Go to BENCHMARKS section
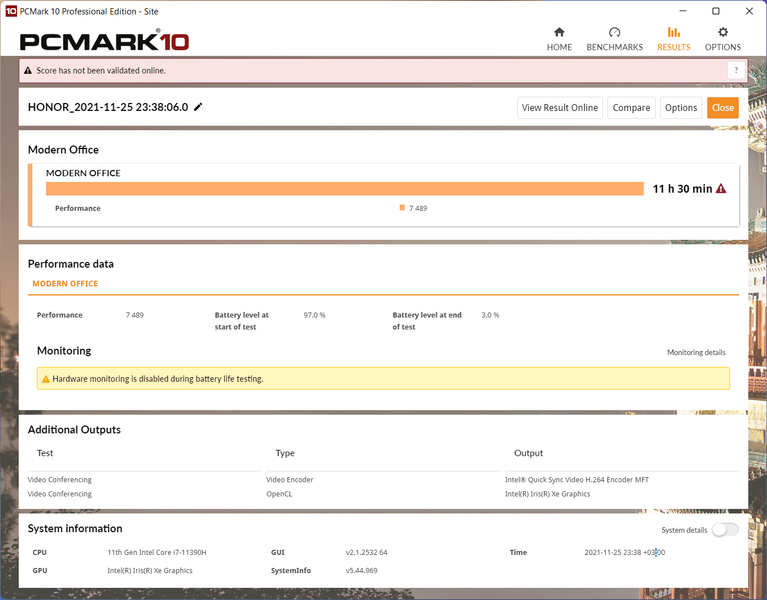Viewport: 767px width, 600px height. coord(614,39)
